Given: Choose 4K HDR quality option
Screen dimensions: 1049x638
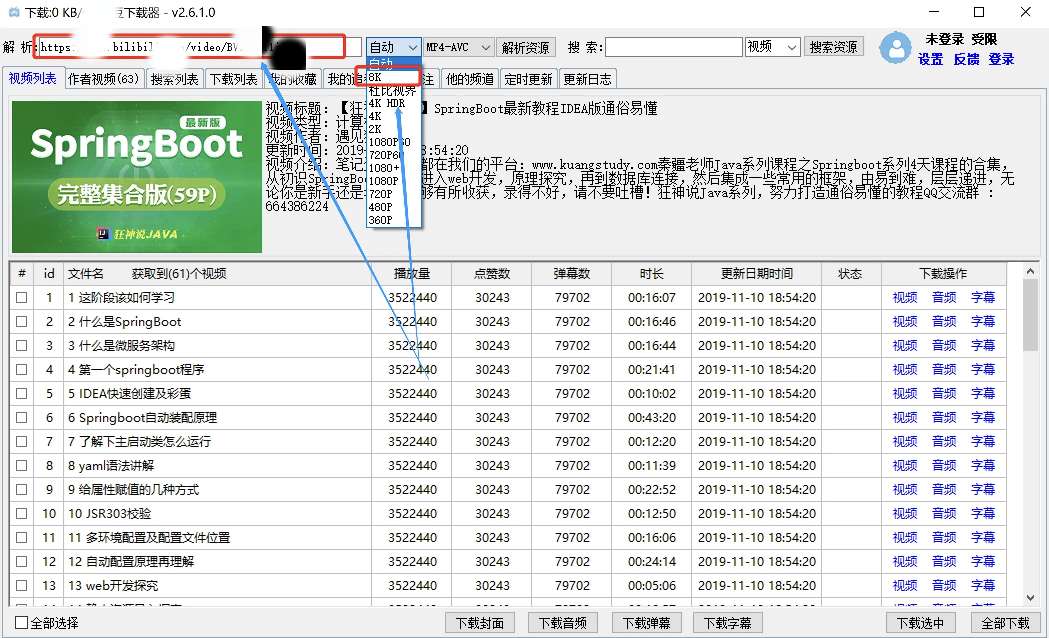Looking at the screenshot, I should 393,103.
